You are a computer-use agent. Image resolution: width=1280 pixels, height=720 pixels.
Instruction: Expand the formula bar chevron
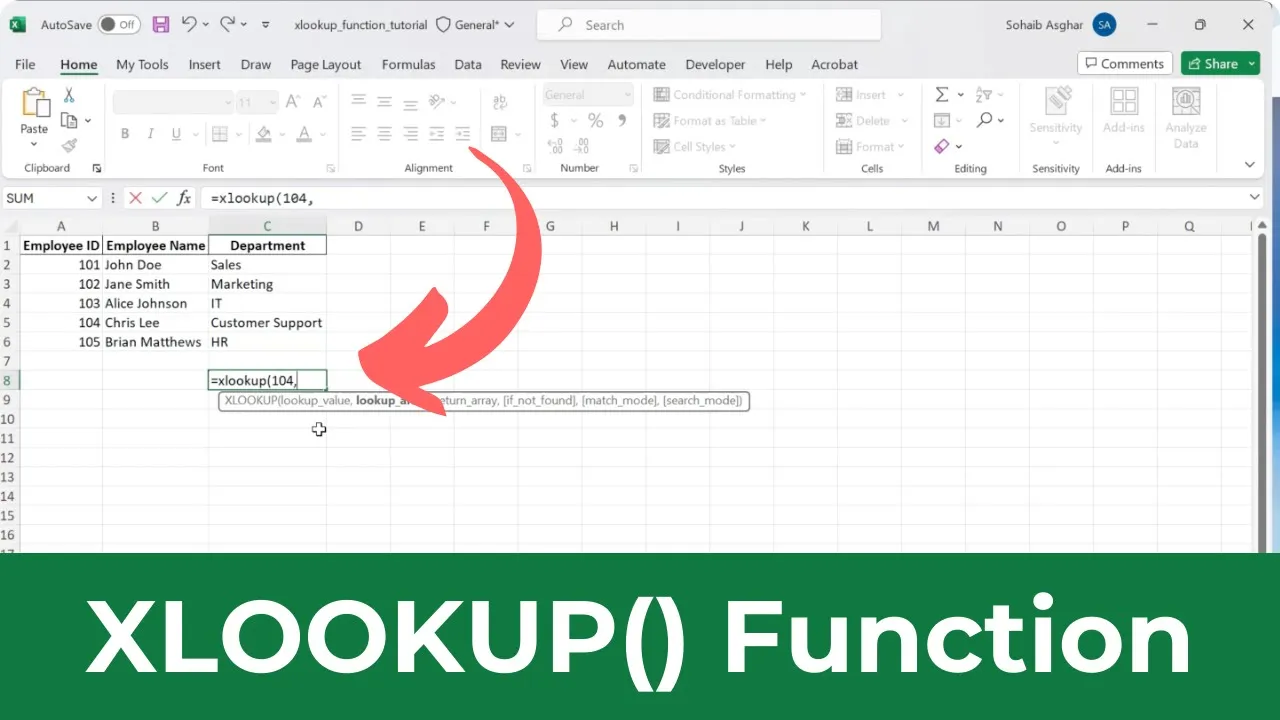coord(1256,198)
